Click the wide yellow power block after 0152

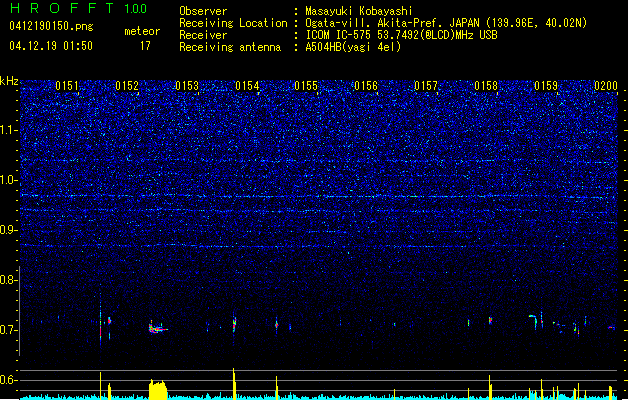coord(158,390)
